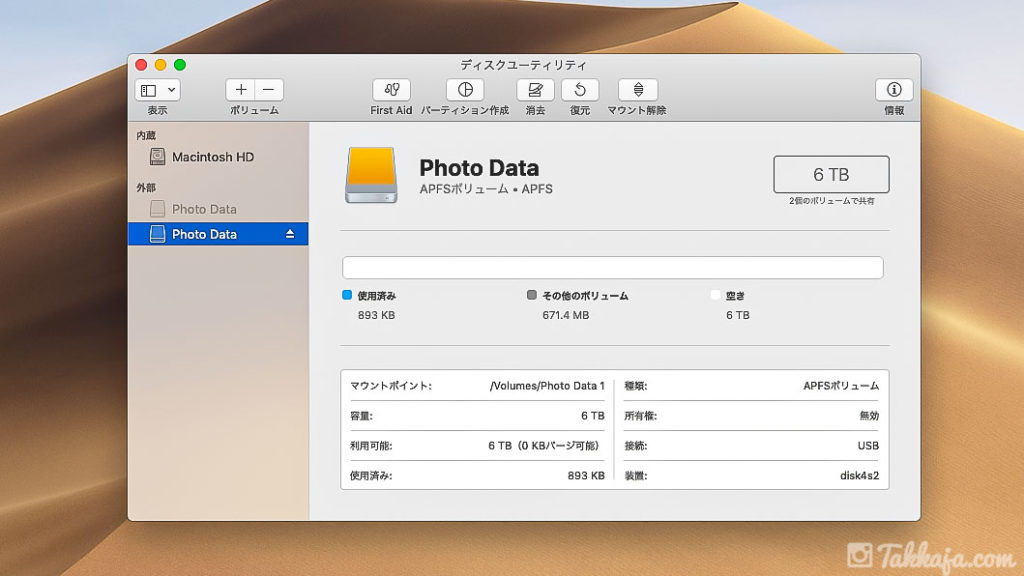Click the blue Used (使用済み) legend swatch
The width and height of the screenshot is (1024, 576).
(347, 296)
